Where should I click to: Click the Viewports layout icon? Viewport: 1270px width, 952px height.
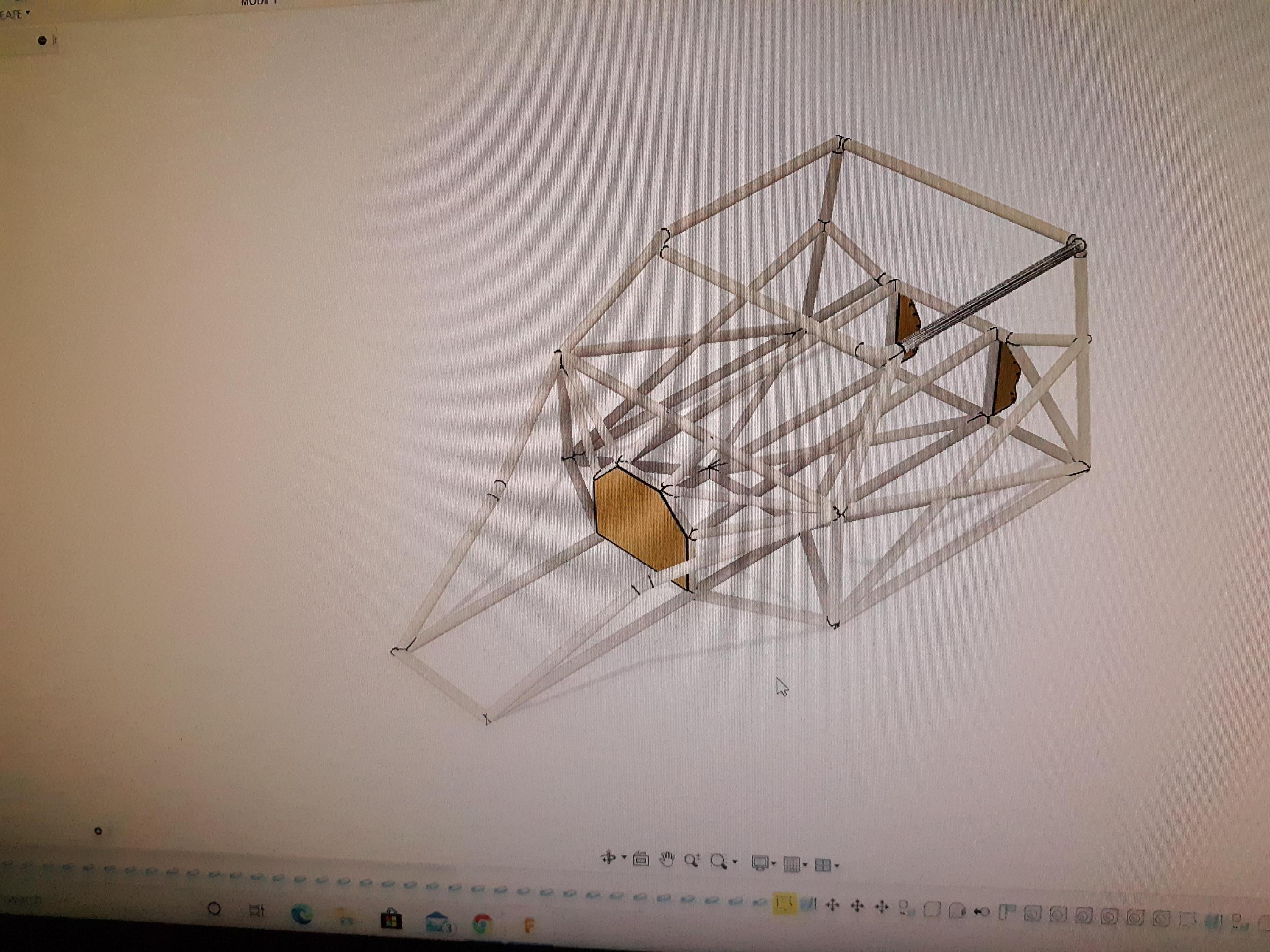point(823,865)
